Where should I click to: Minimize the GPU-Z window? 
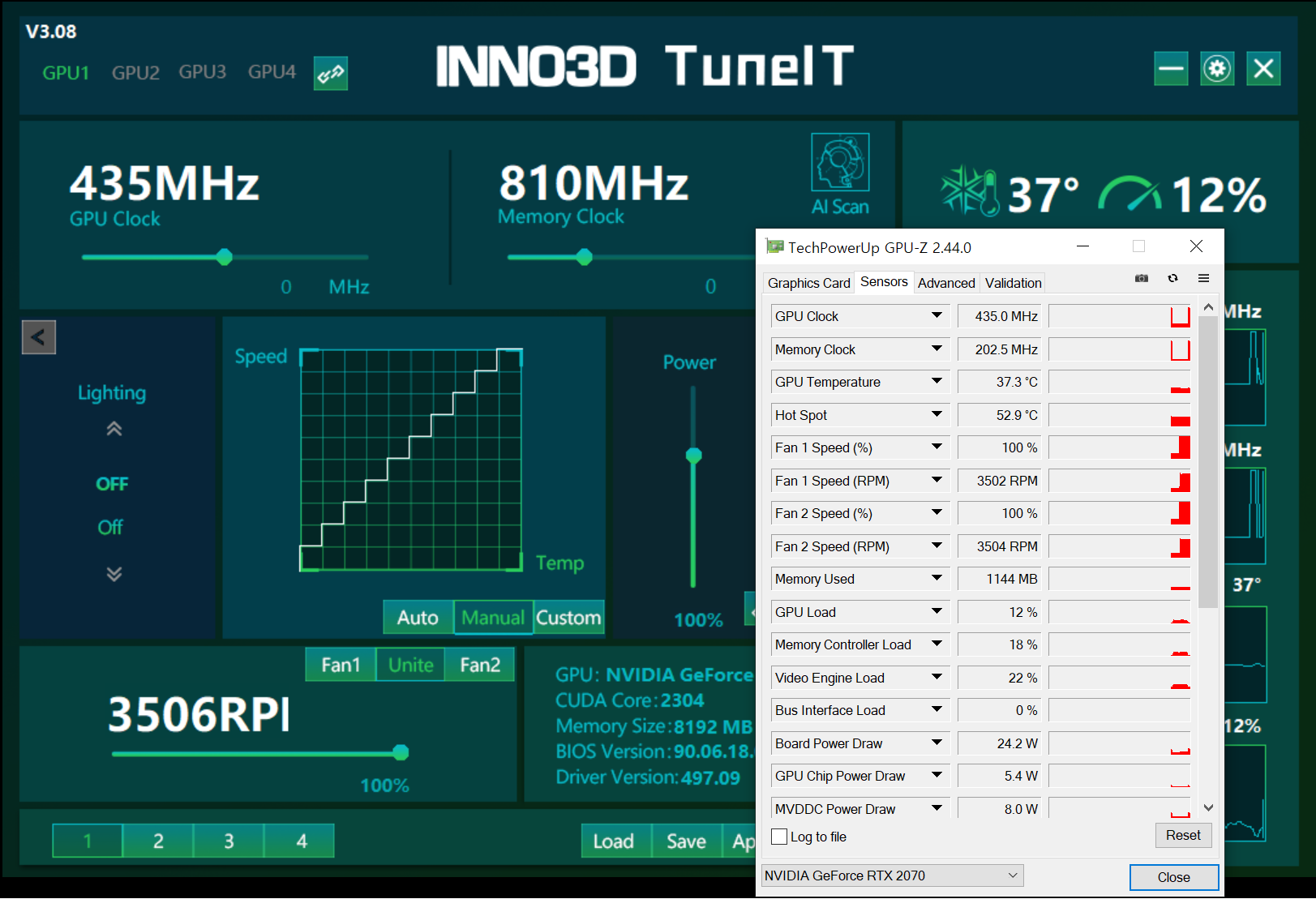1082,246
